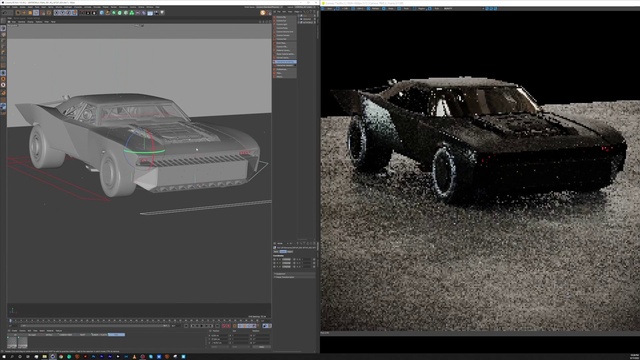Select the highlighted entry in Corona menu list

pyautogui.click(x=285, y=62)
